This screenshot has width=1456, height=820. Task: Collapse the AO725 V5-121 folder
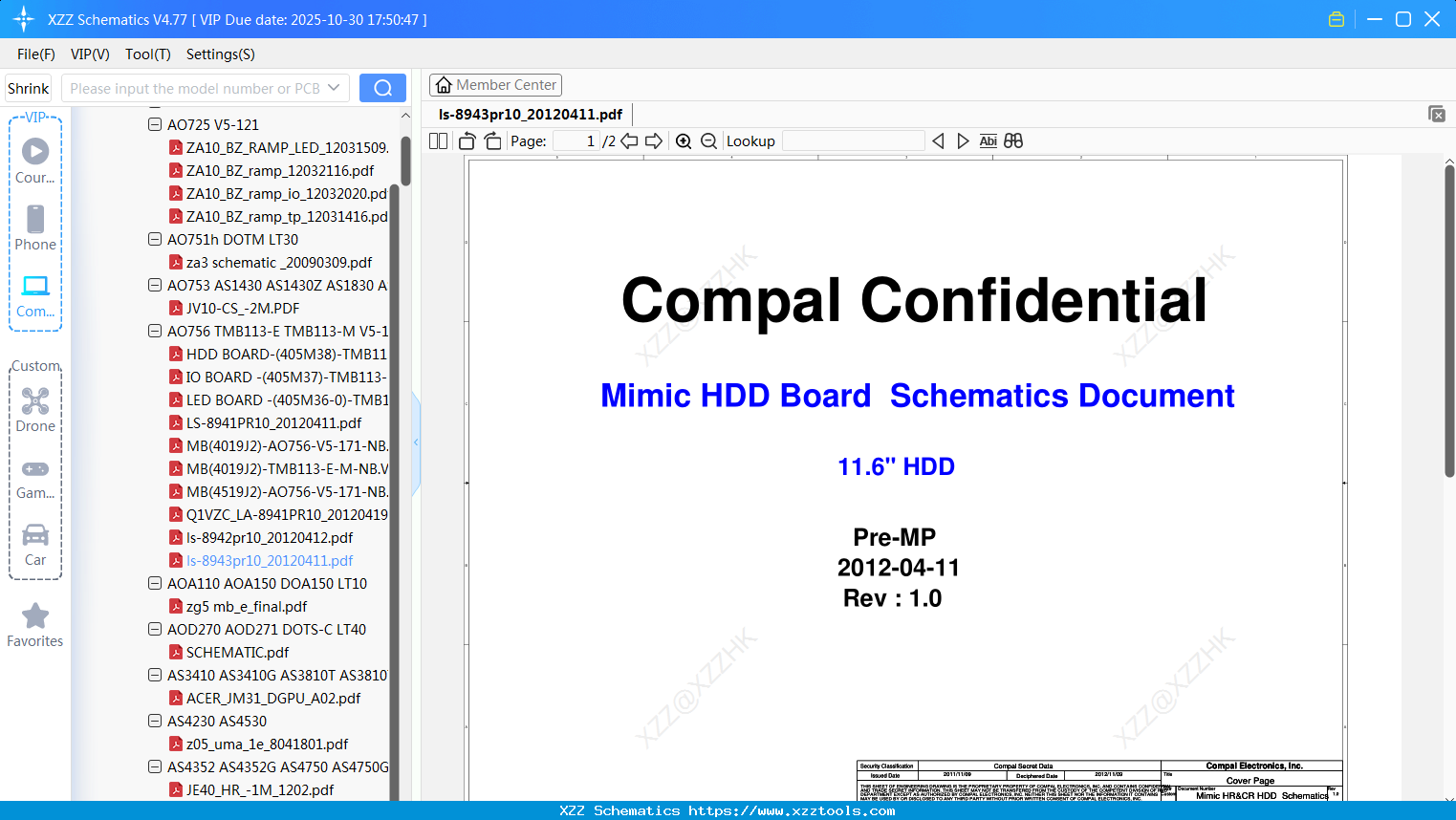(155, 124)
